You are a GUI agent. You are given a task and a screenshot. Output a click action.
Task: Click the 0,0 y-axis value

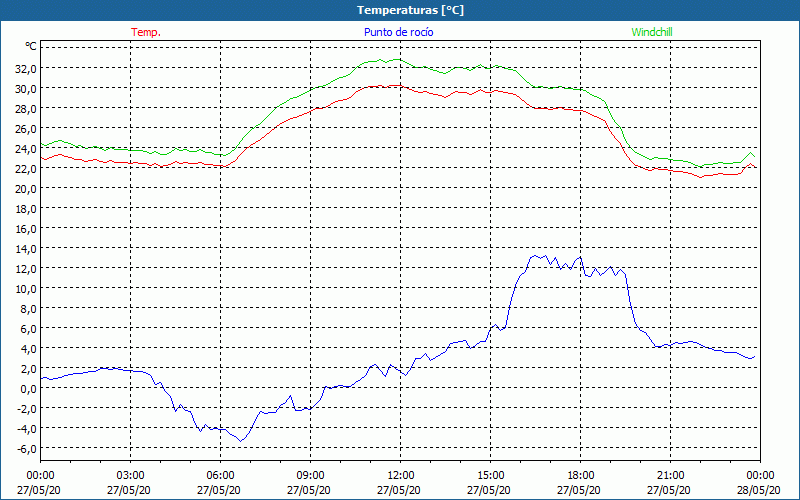tap(29, 389)
